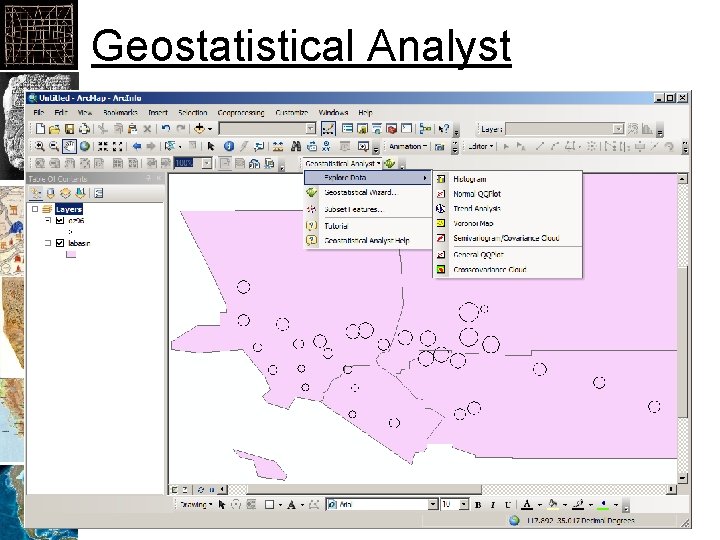Open the Find binoculars tool
The image size is (720, 540).
point(296,146)
